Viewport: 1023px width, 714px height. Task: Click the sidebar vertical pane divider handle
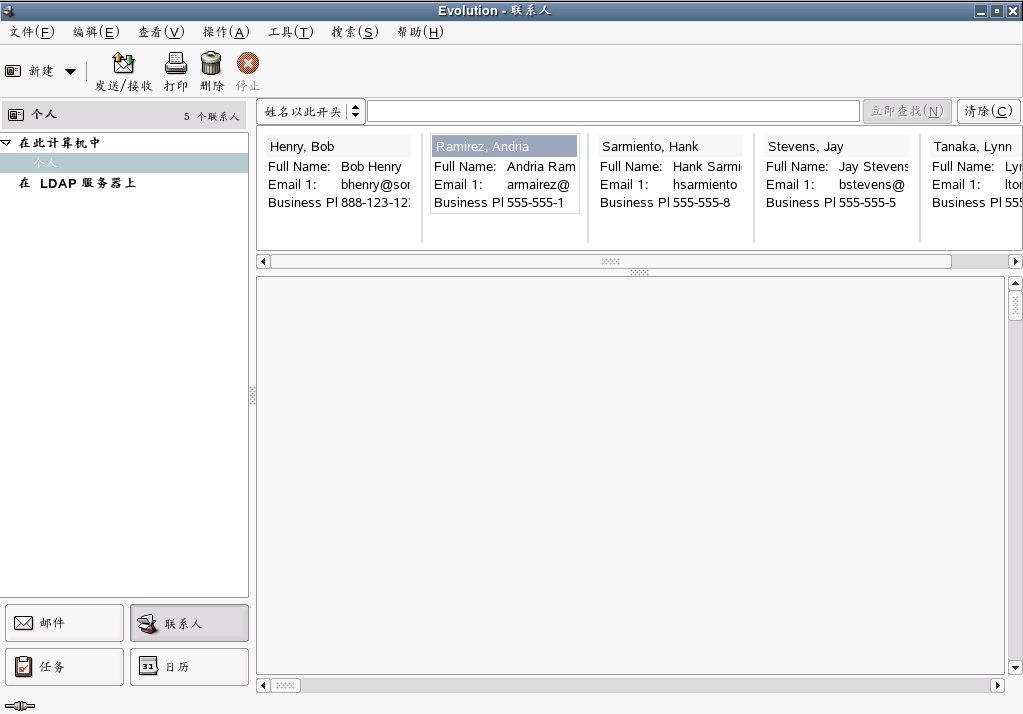click(x=252, y=396)
